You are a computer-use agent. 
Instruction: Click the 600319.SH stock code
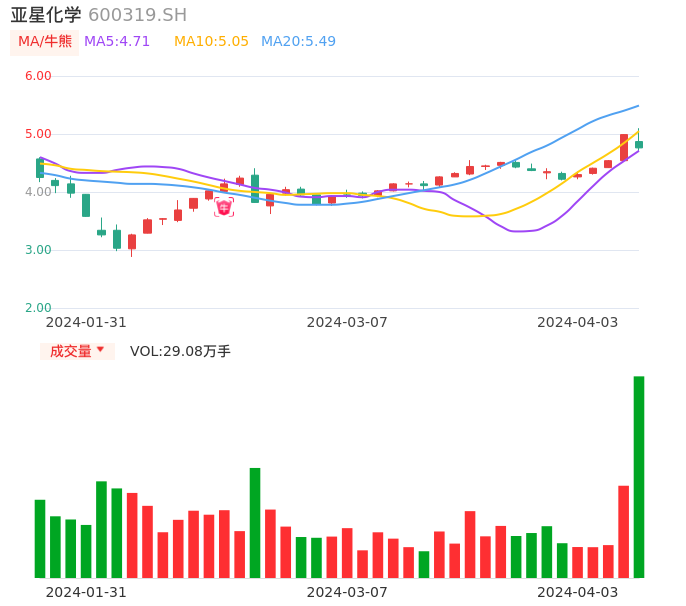pyautogui.click(x=137, y=15)
